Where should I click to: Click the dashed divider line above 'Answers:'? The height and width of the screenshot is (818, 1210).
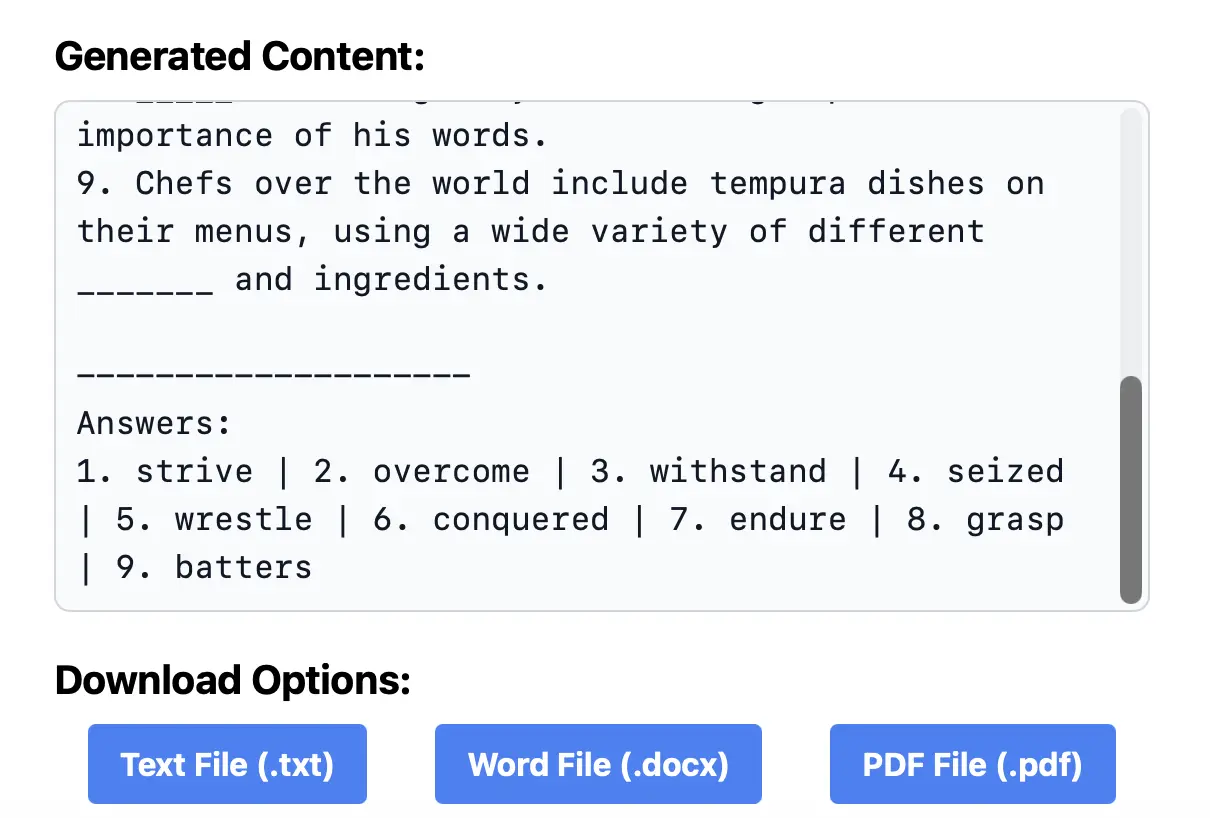tap(273, 375)
